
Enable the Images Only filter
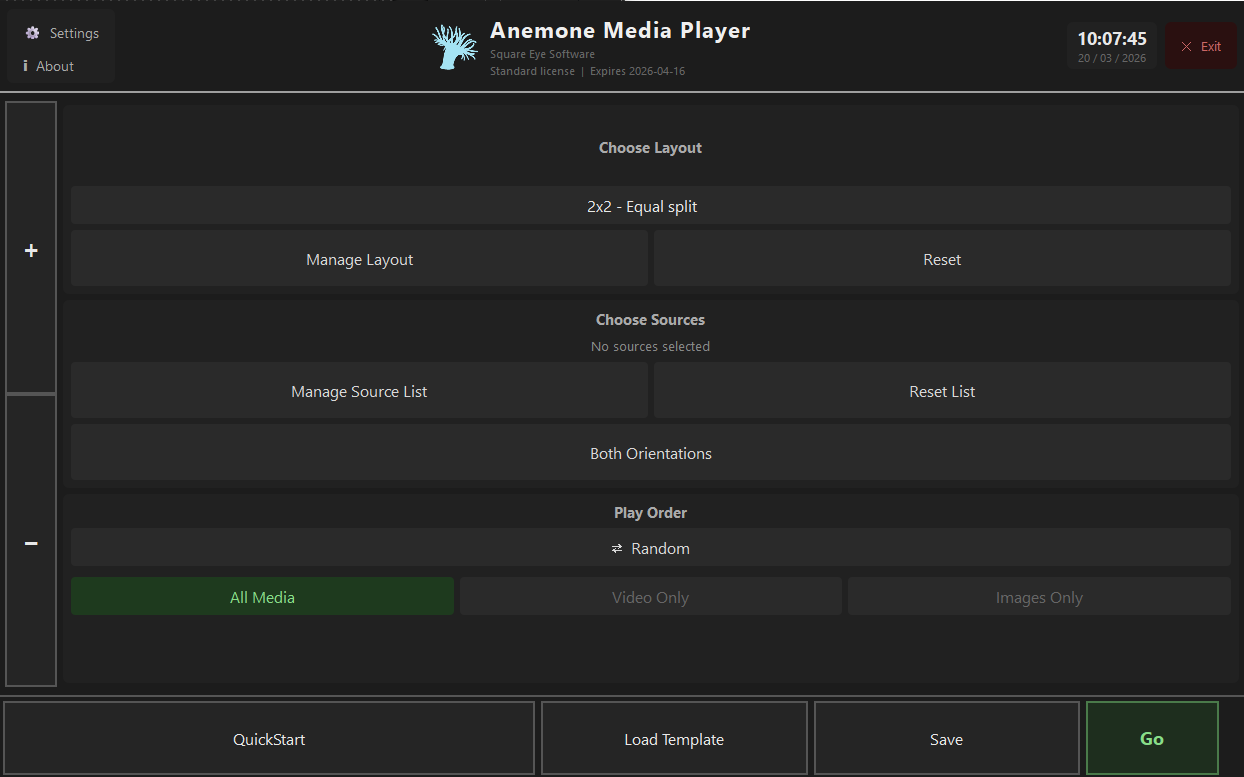pyautogui.click(x=1039, y=596)
